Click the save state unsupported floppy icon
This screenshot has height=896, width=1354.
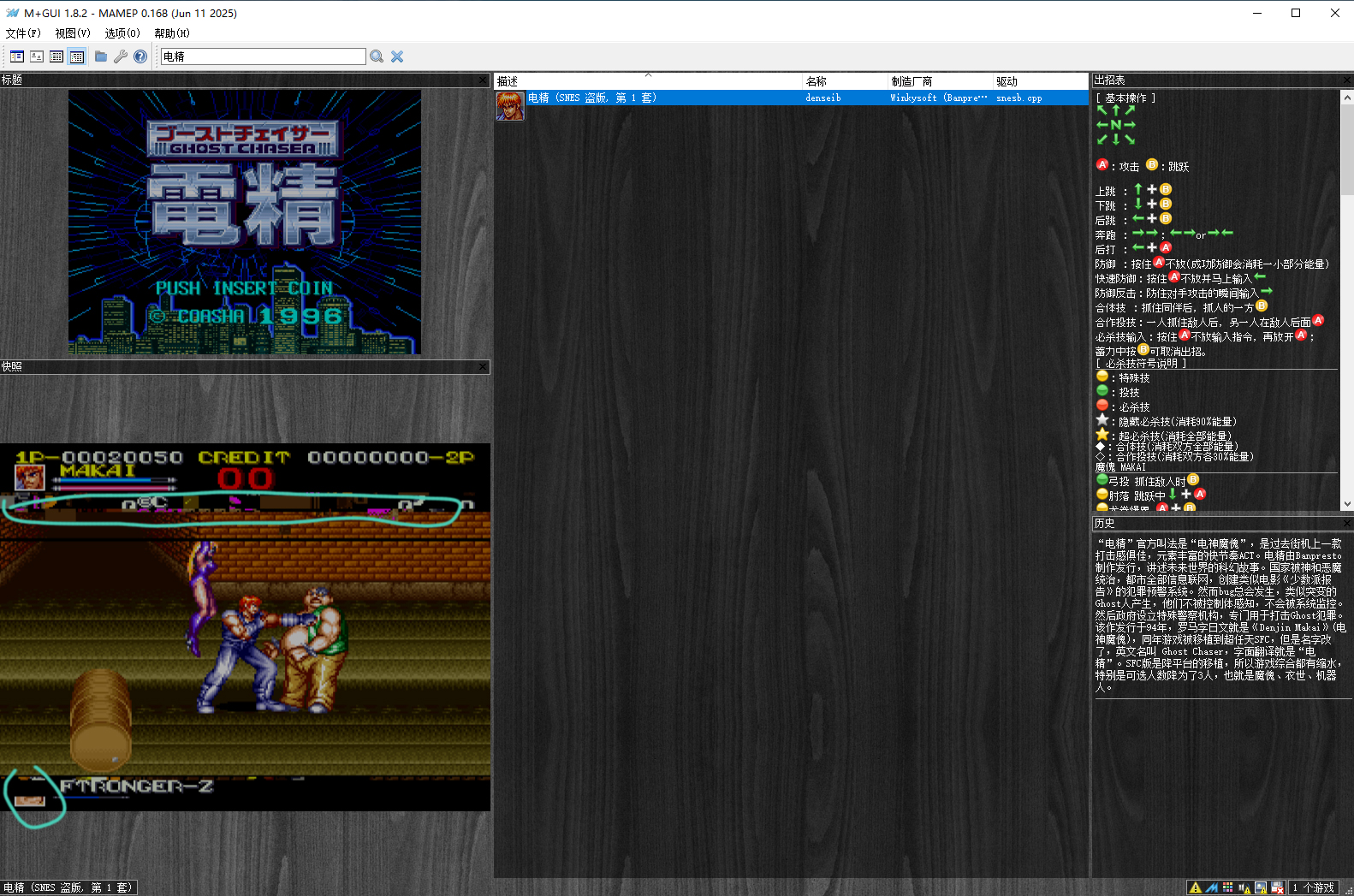(1277, 887)
